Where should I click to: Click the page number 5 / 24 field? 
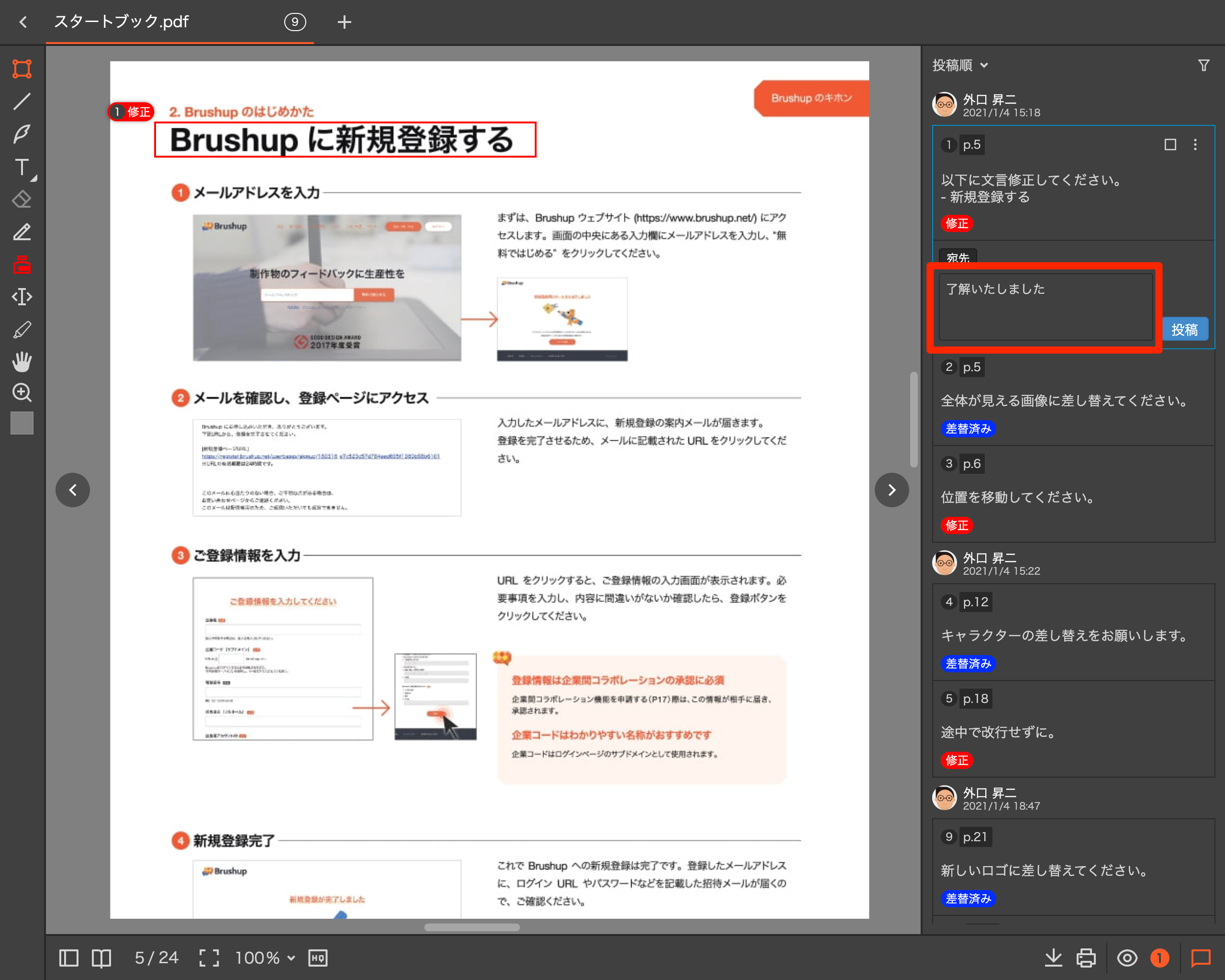pos(156,958)
